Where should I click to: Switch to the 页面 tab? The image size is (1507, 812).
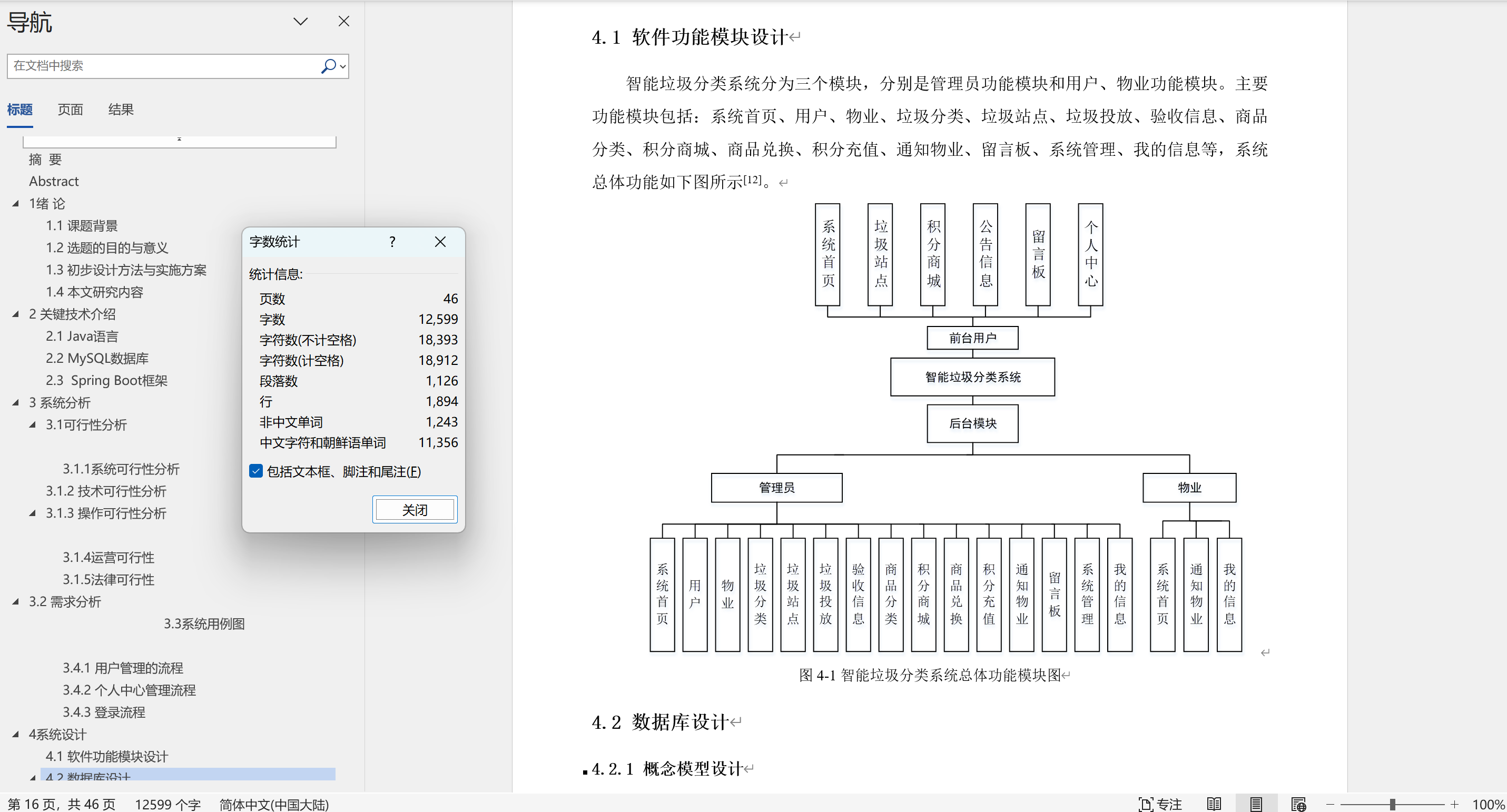[x=70, y=110]
